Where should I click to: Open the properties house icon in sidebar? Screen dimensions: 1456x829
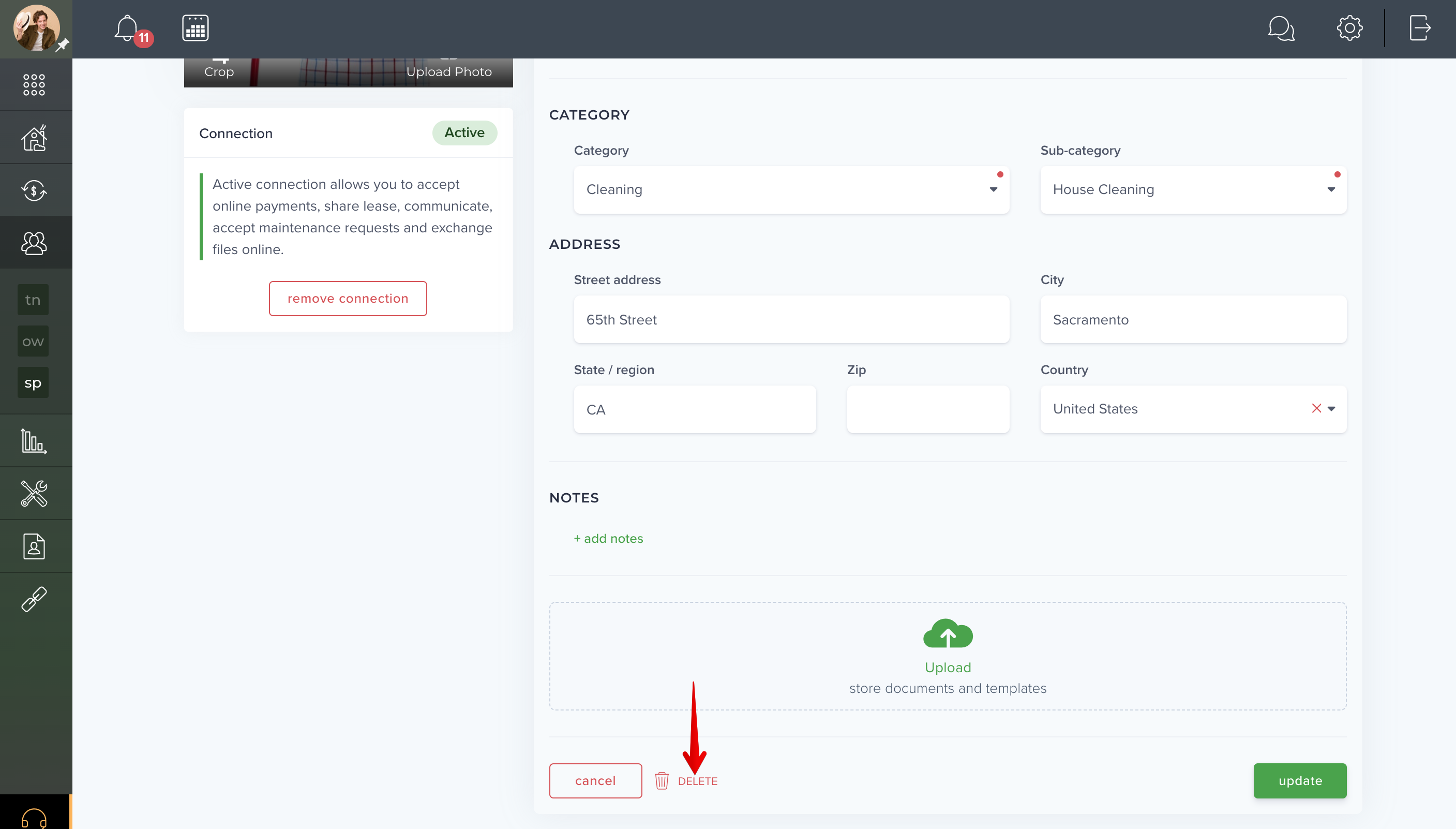34,138
